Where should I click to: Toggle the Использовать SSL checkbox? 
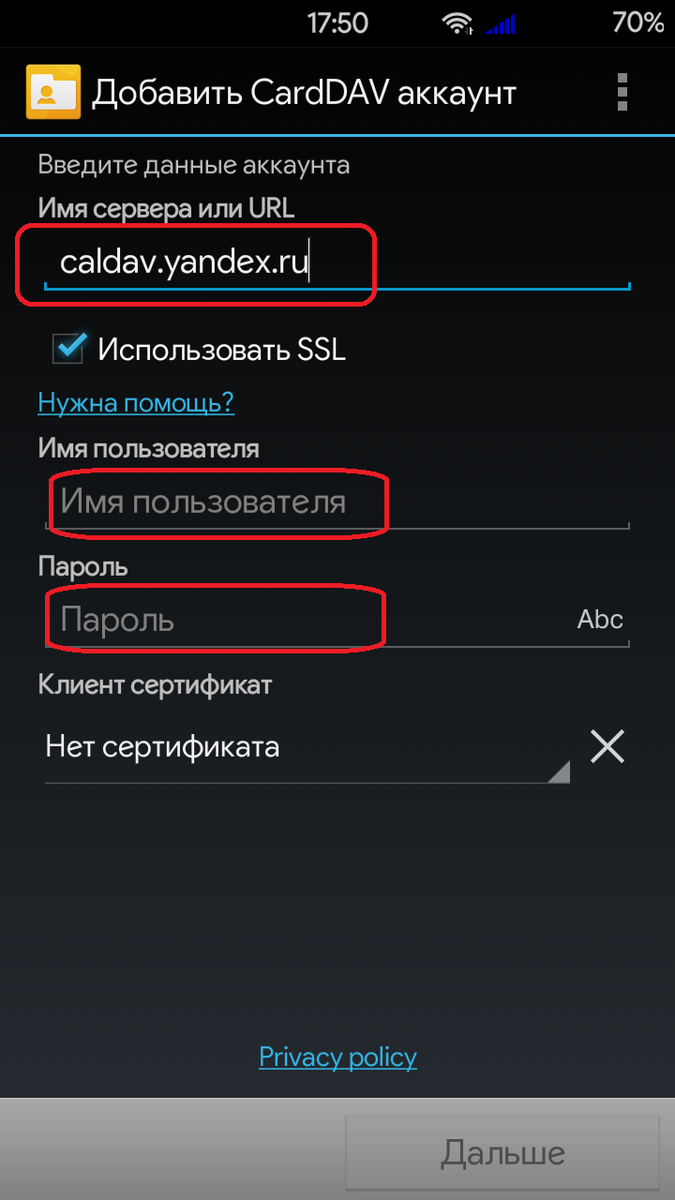[69, 348]
